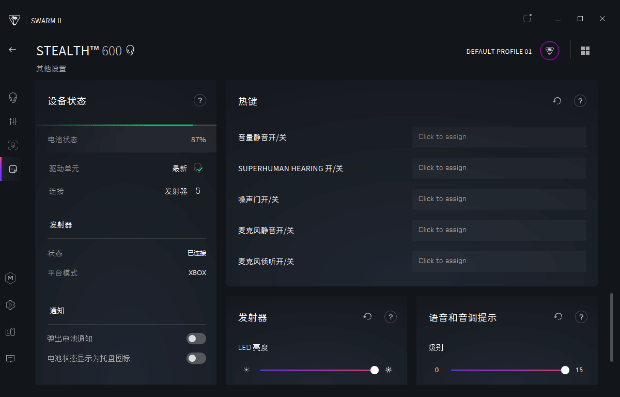Click the 设备状态 panel heading

(x=67, y=101)
